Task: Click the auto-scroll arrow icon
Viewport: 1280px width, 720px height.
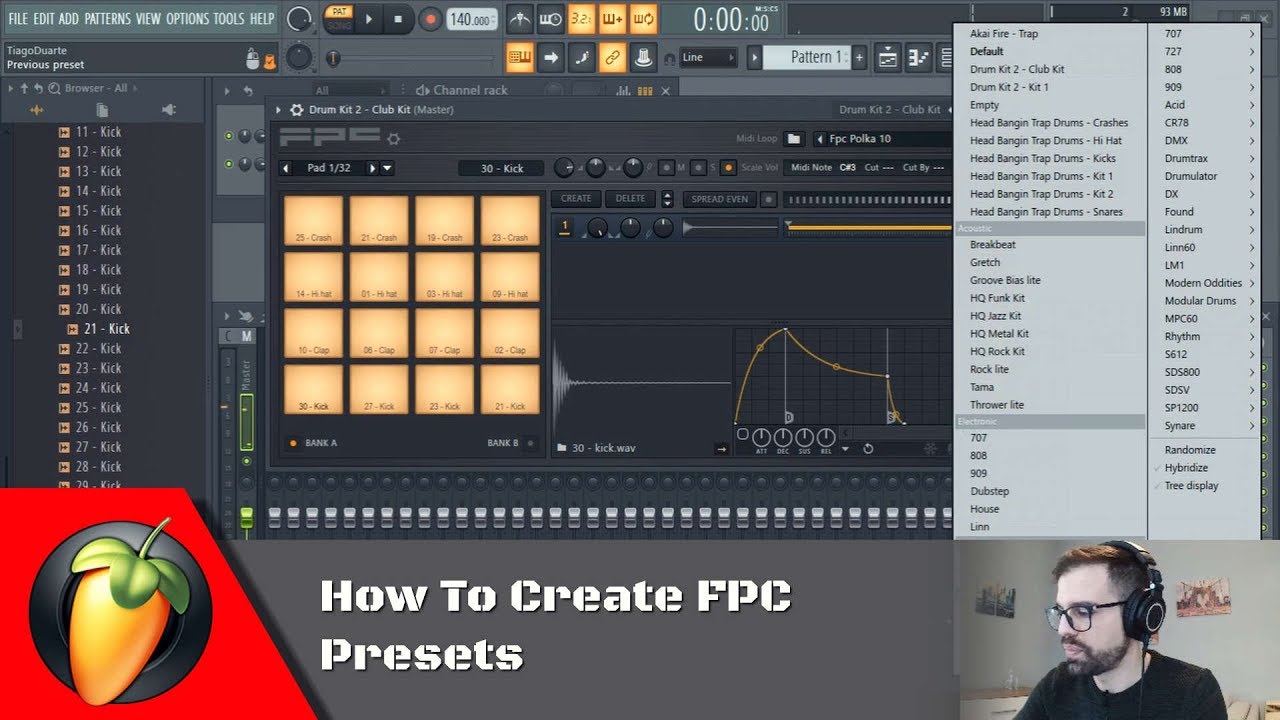Action: (551, 57)
